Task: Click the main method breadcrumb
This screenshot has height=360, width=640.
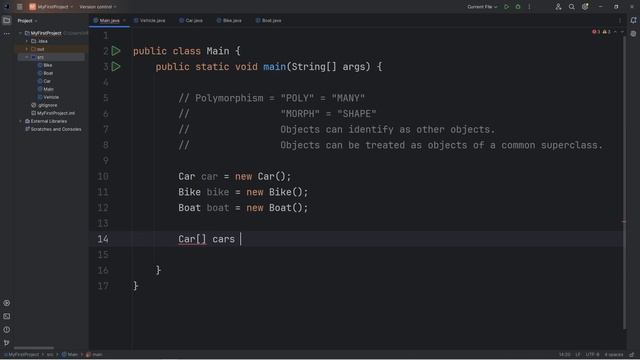Action: pyautogui.click(x=94, y=355)
